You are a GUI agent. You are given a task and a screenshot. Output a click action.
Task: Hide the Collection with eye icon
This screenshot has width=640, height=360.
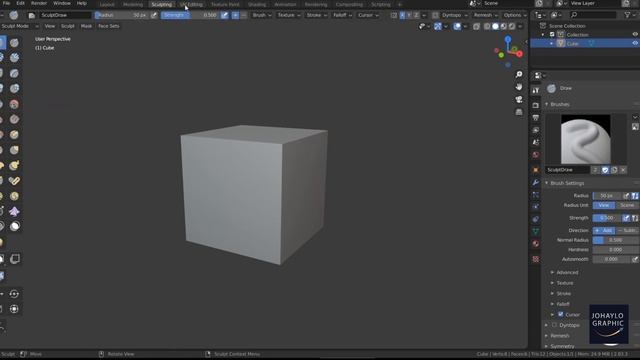pyautogui.click(x=635, y=35)
